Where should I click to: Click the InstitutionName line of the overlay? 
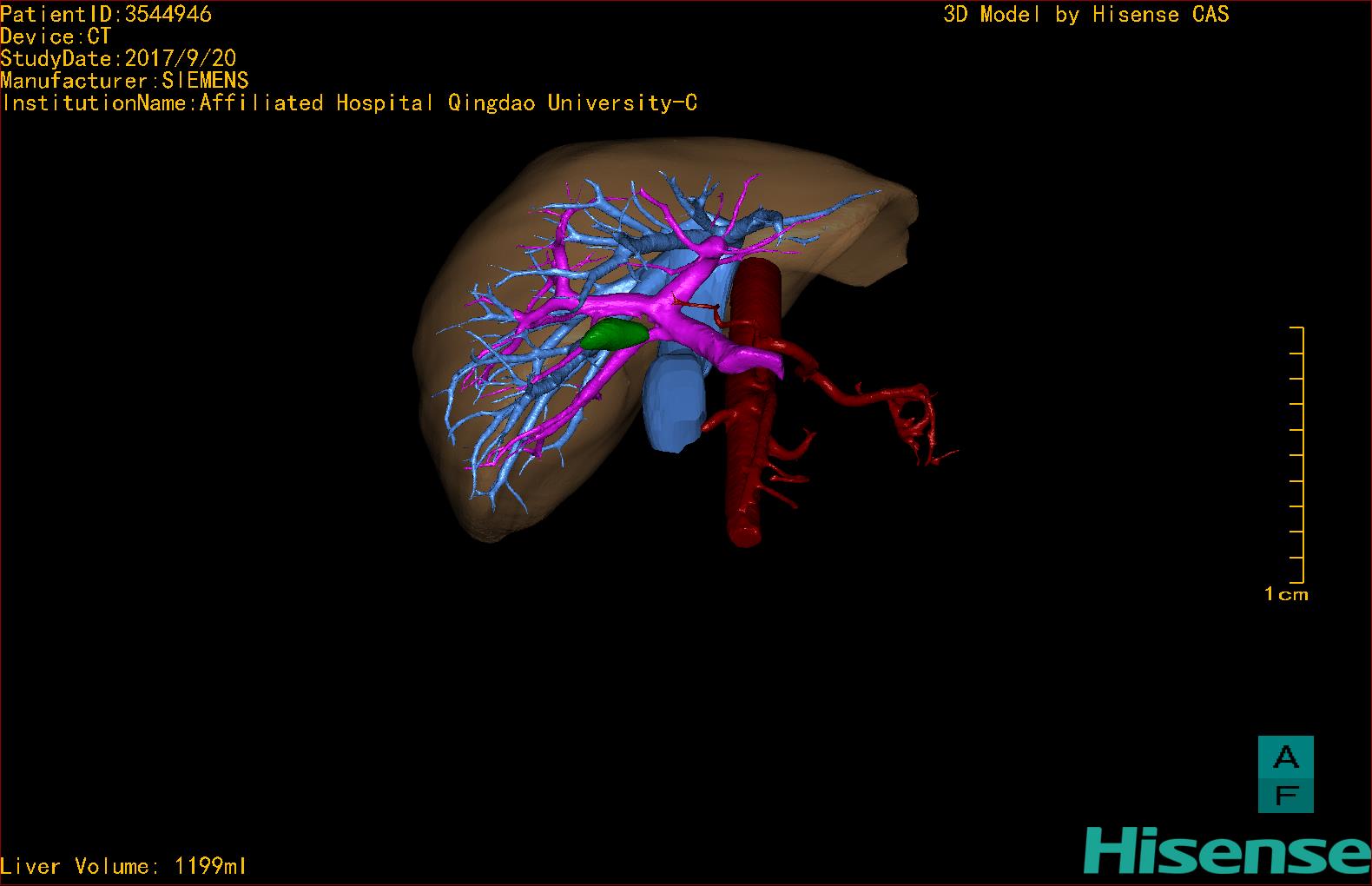349,102
